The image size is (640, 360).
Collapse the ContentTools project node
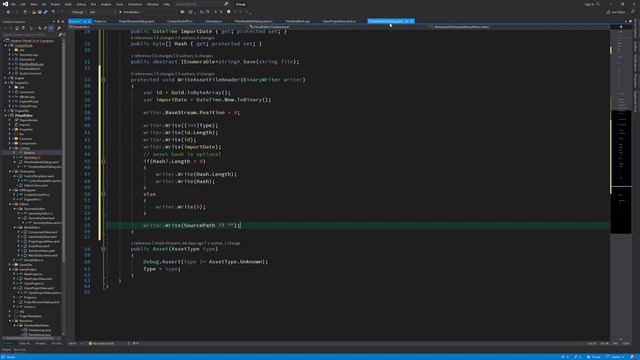coord(6,45)
